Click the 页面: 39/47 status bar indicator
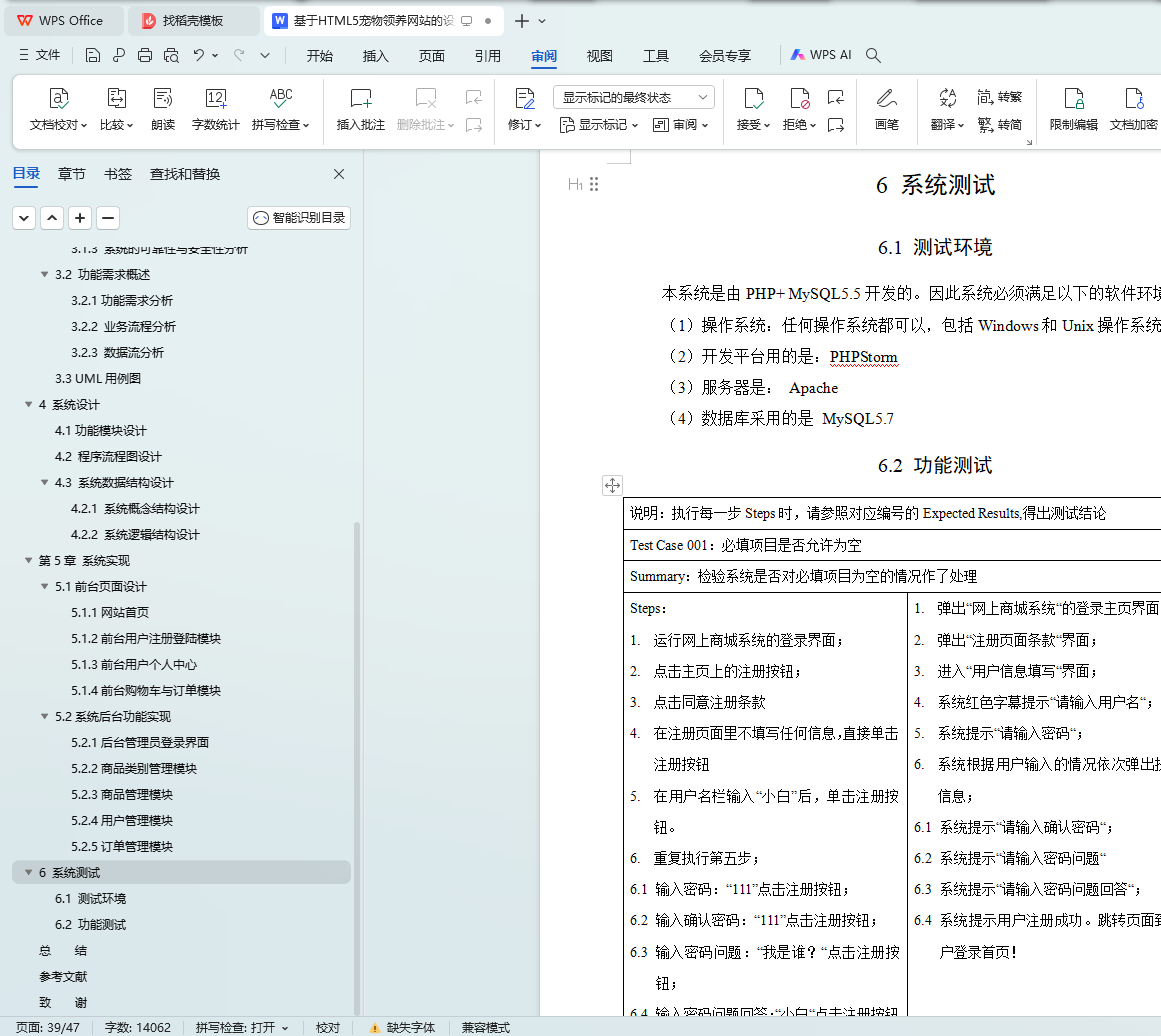Screen dimensions: 1161x1036 (x=47, y=1027)
